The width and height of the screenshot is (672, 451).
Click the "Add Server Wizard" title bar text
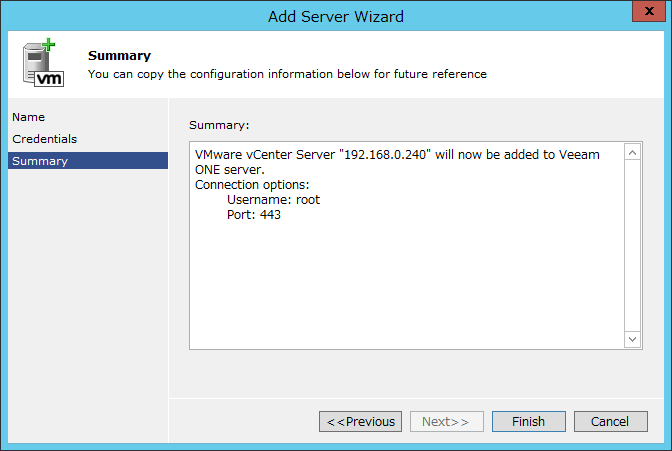point(336,17)
